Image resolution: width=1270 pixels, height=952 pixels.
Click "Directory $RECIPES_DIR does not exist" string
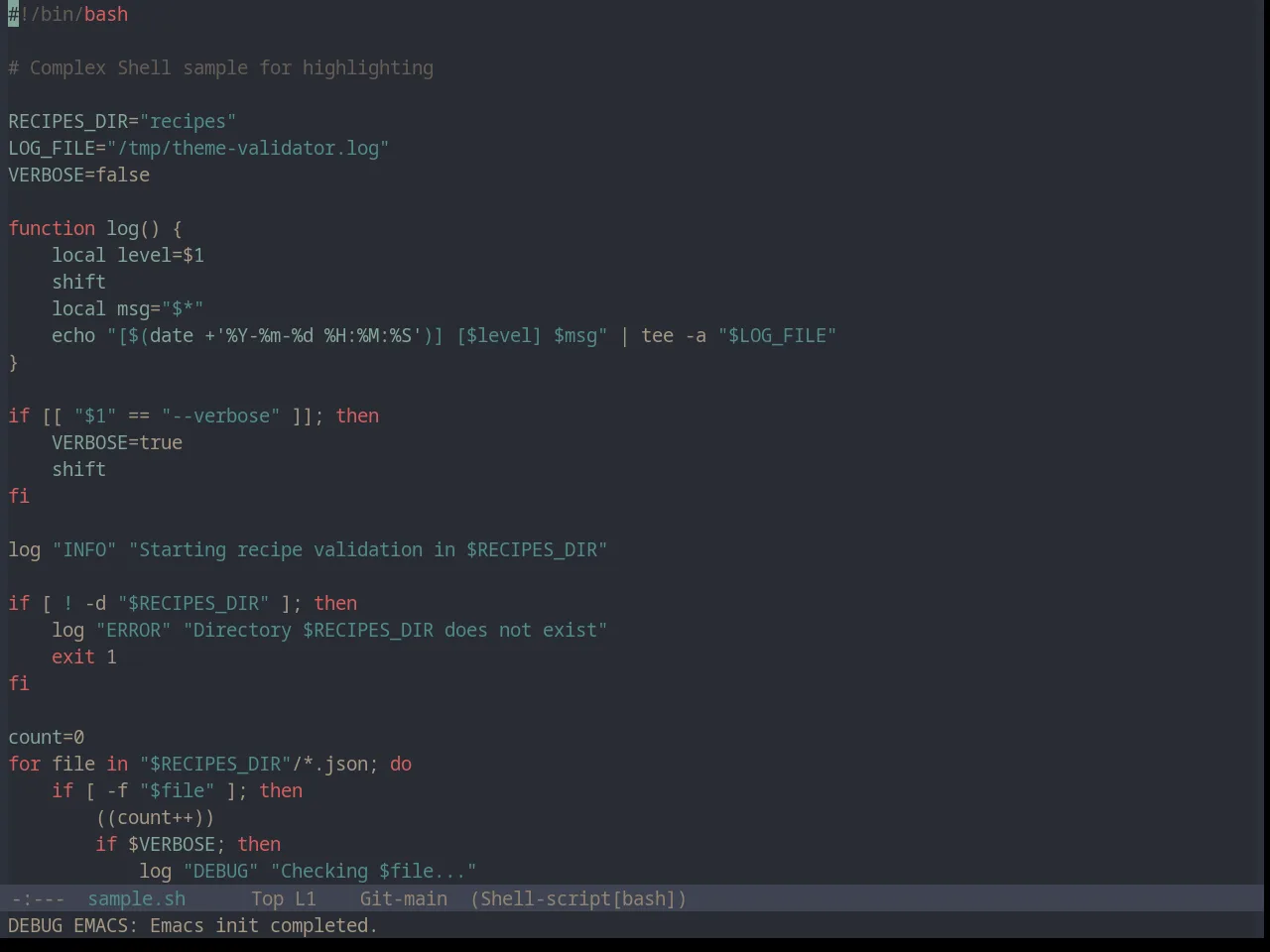point(395,630)
